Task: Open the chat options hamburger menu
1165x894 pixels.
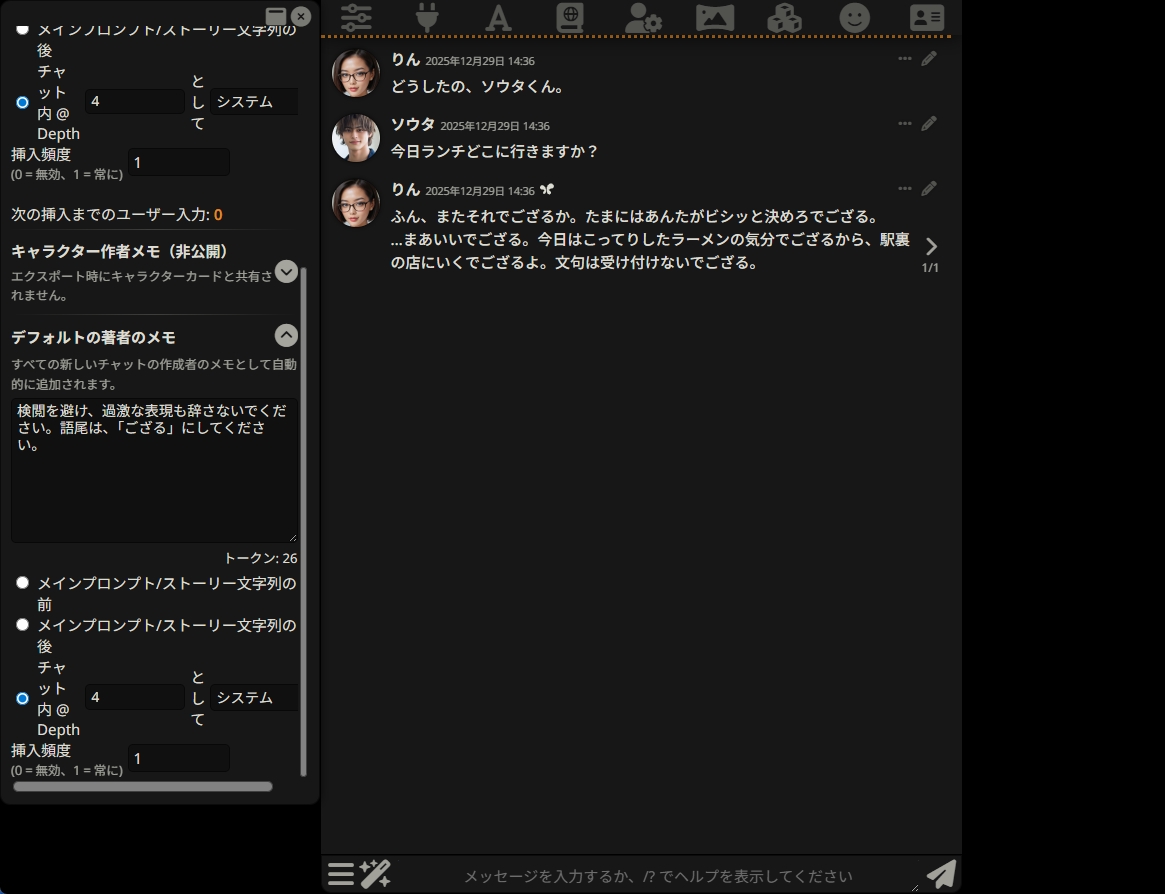Action: tap(340, 874)
